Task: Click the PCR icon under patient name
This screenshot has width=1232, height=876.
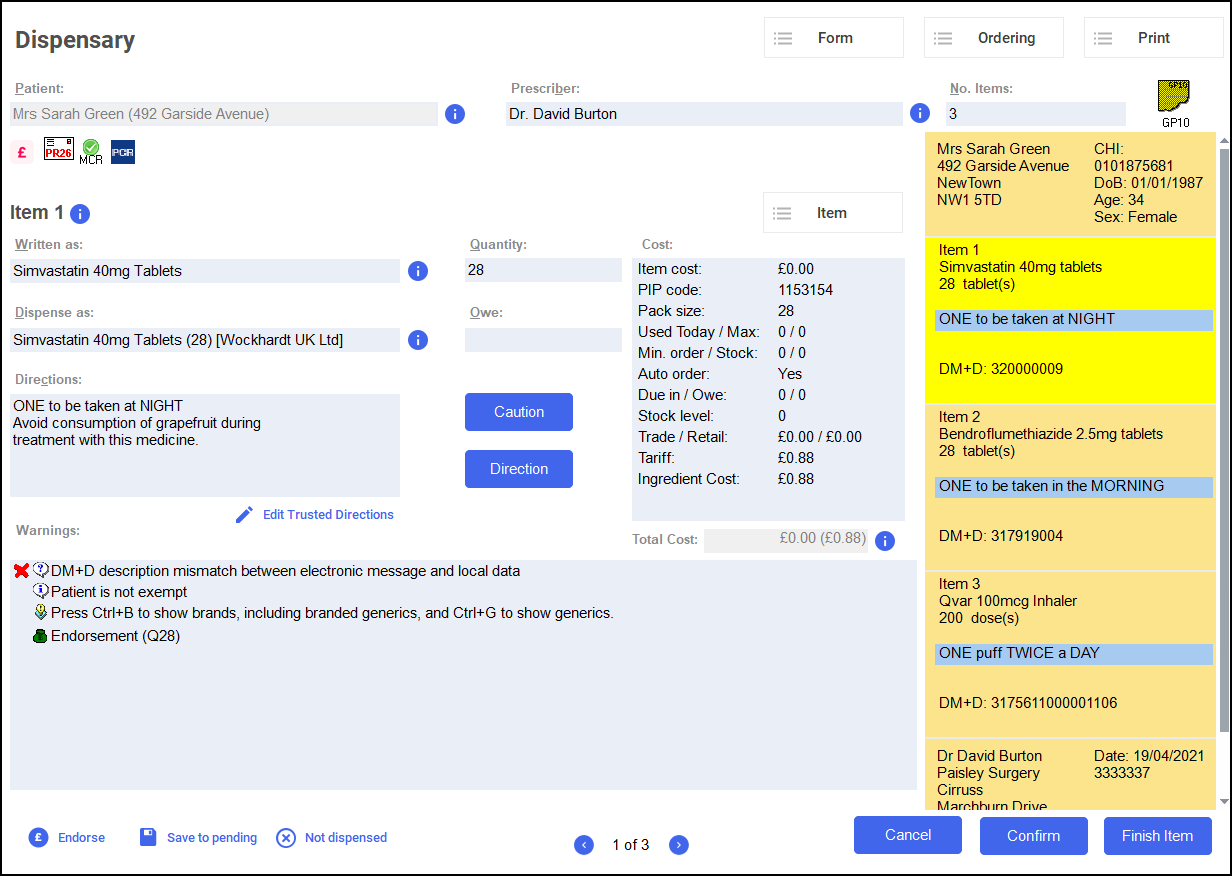Action: [x=122, y=152]
